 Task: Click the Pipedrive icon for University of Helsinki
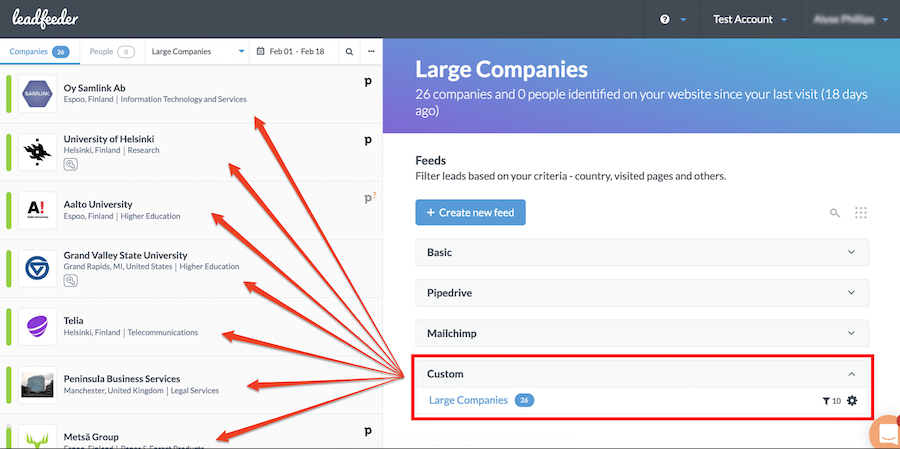click(x=368, y=140)
